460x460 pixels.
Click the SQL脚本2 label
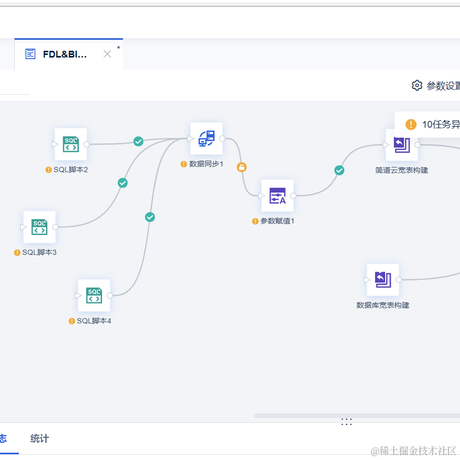[71, 170]
